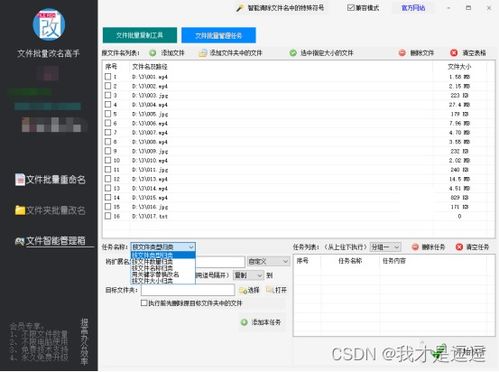
Task: Click the green select-by-file-size icon
Action: [293, 53]
